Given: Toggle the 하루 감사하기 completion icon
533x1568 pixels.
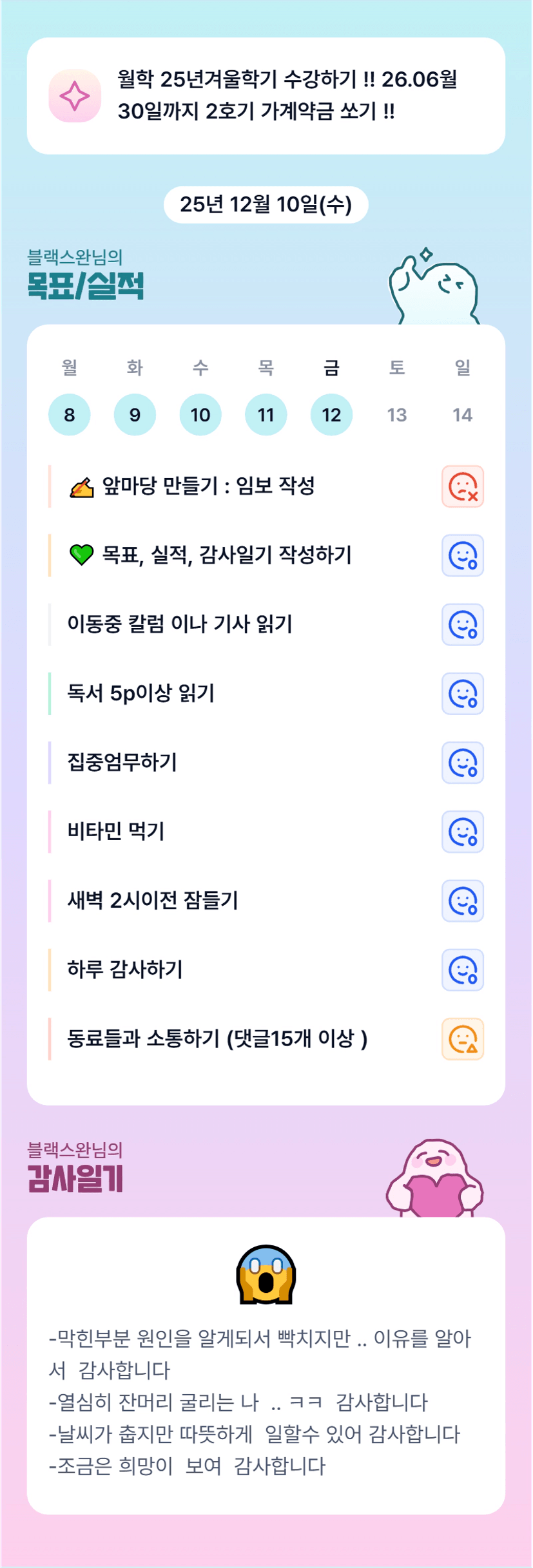Looking at the screenshot, I should [x=462, y=970].
